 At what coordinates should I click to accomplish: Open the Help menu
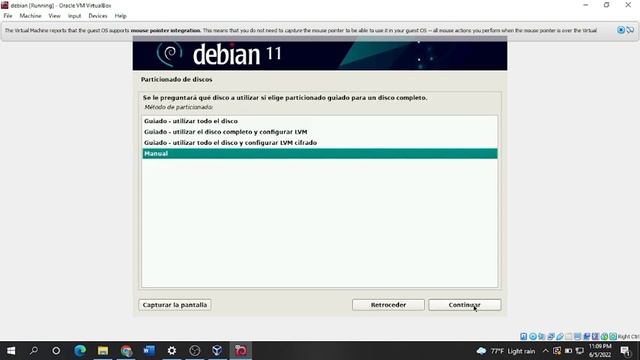coord(120,16)
